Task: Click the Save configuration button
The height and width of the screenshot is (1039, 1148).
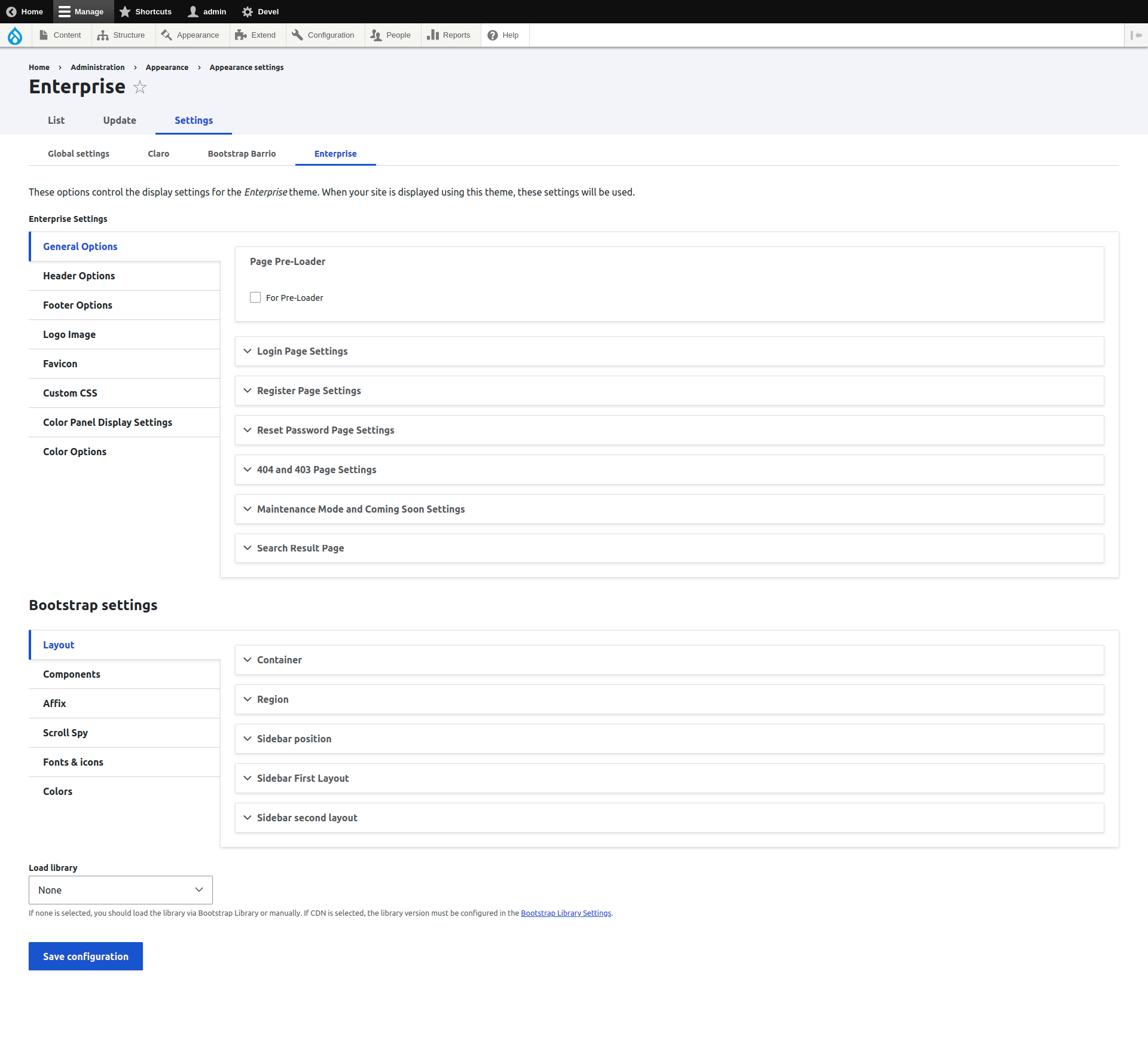Action: click(x=86, y=956)
